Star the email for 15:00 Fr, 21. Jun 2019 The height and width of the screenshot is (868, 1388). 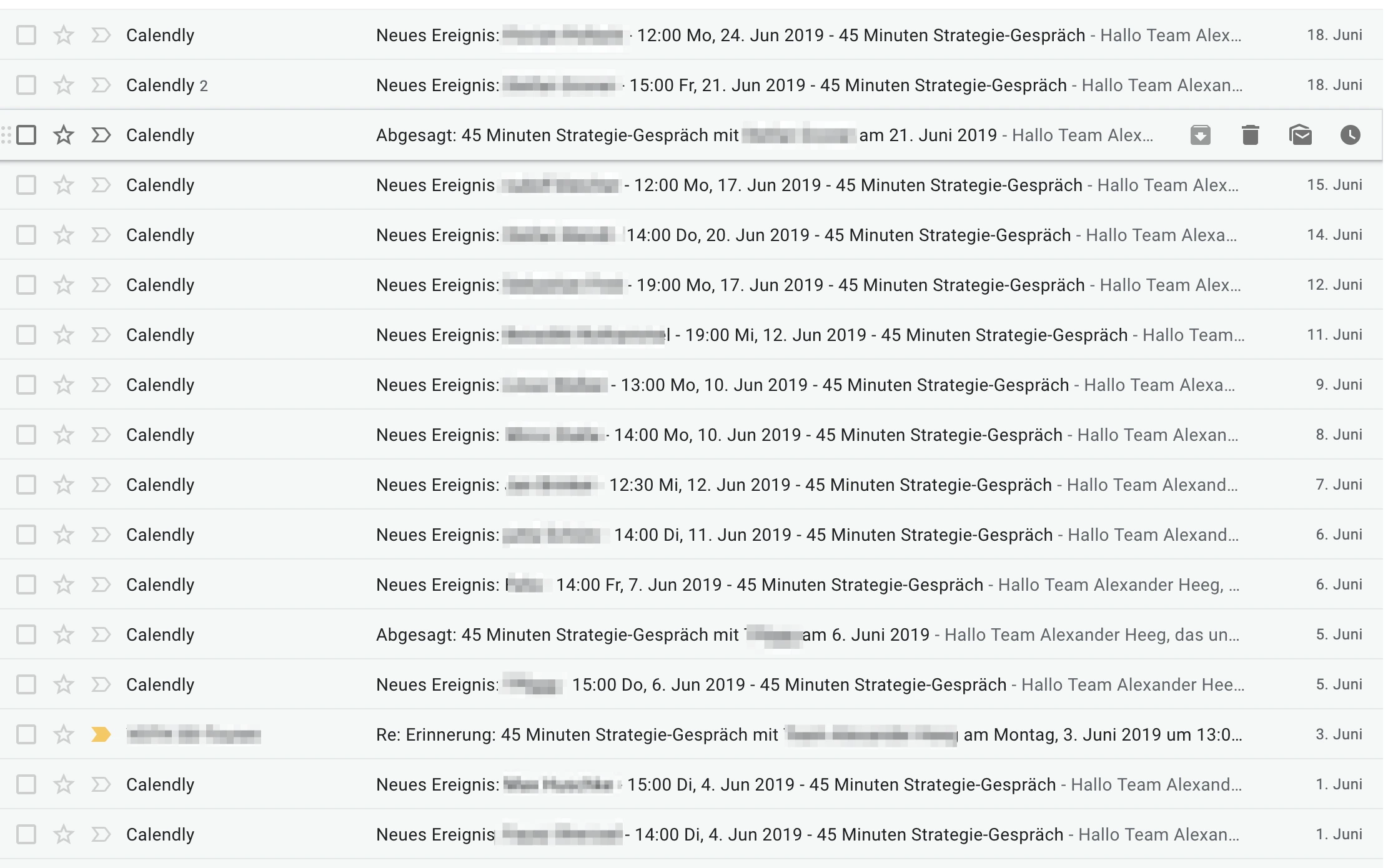64,85
